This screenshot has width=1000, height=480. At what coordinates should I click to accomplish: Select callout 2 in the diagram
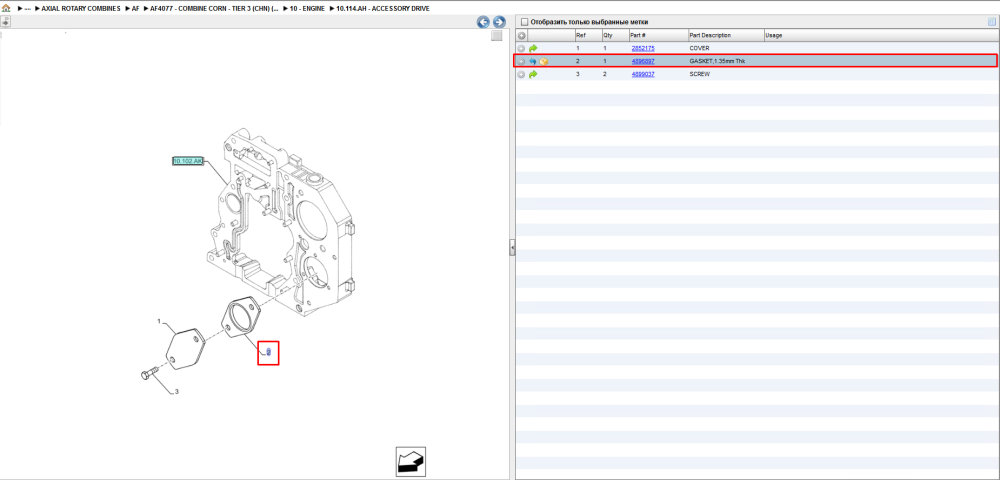[268, 352]
